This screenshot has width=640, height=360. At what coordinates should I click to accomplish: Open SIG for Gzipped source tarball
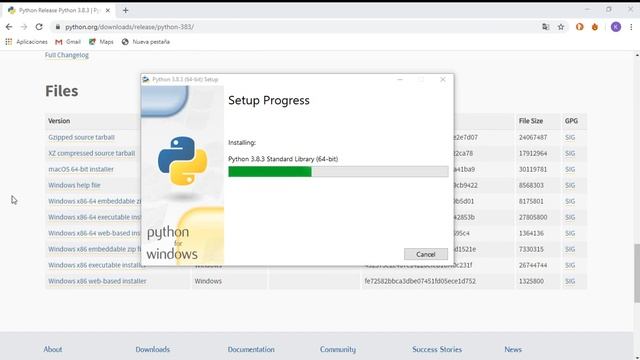coord(570,137)
